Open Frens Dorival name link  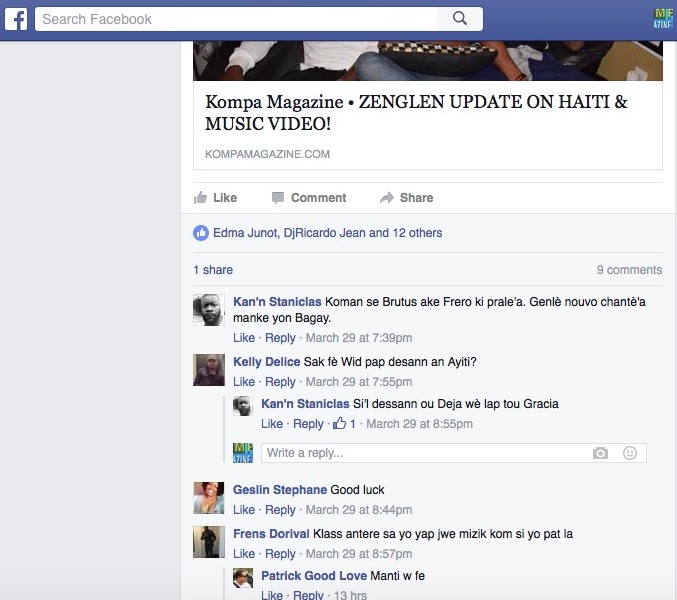tap(271, 534)
